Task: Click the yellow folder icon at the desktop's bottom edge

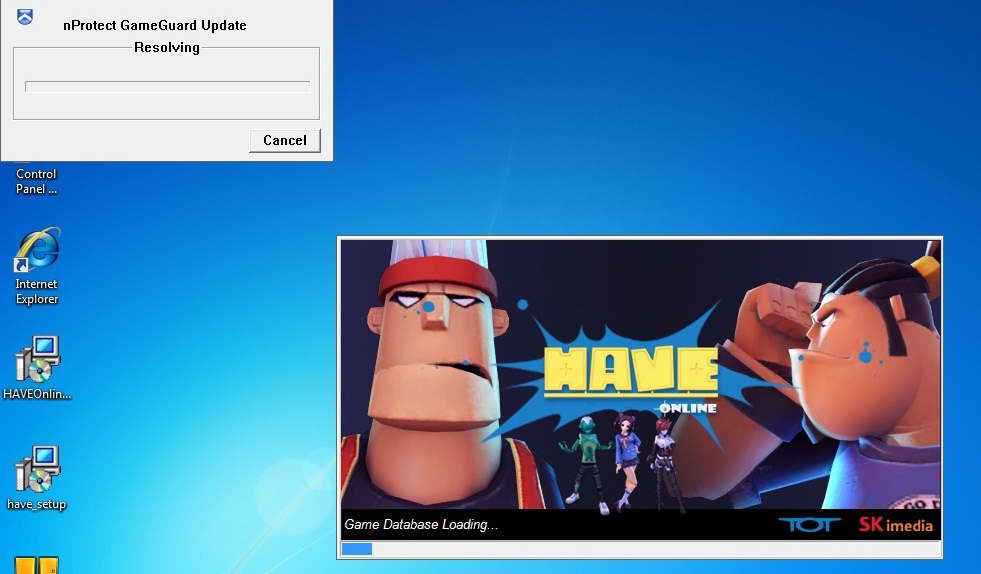Action: 36,565
